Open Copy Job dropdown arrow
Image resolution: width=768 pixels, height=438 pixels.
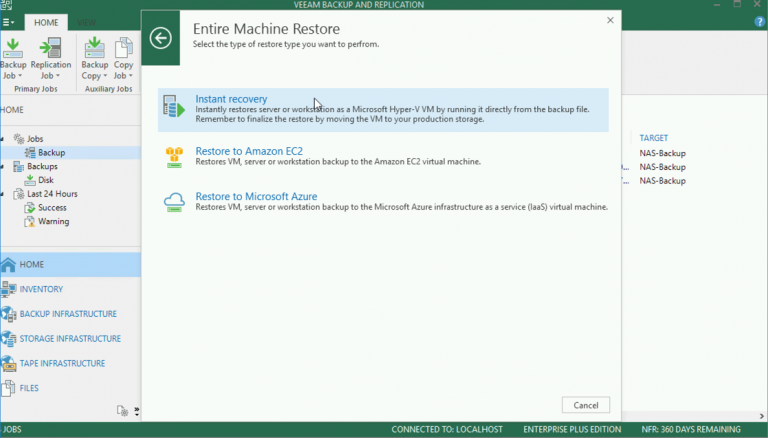click(130, 76)
